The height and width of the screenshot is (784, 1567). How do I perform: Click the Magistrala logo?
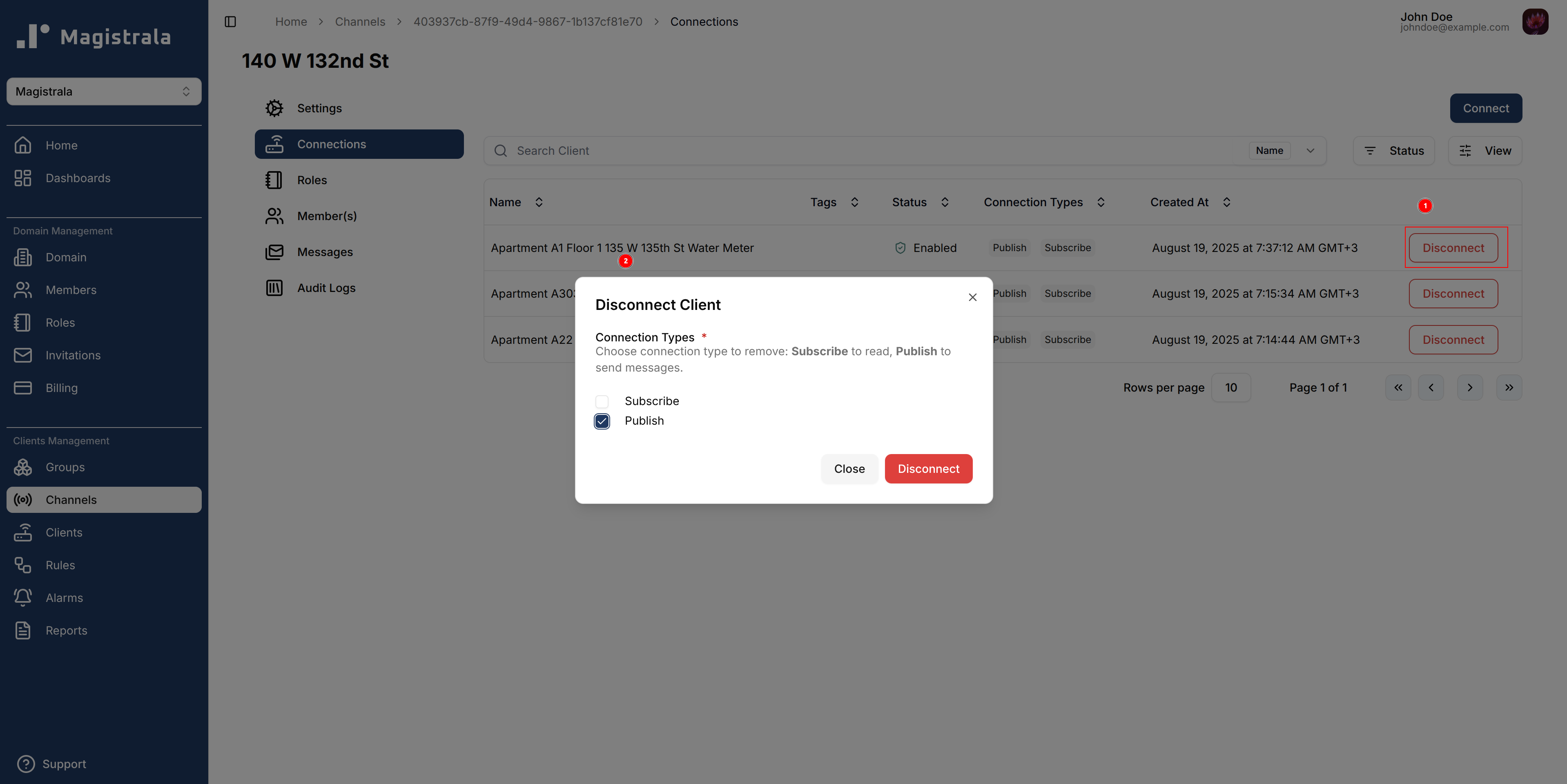92,36
